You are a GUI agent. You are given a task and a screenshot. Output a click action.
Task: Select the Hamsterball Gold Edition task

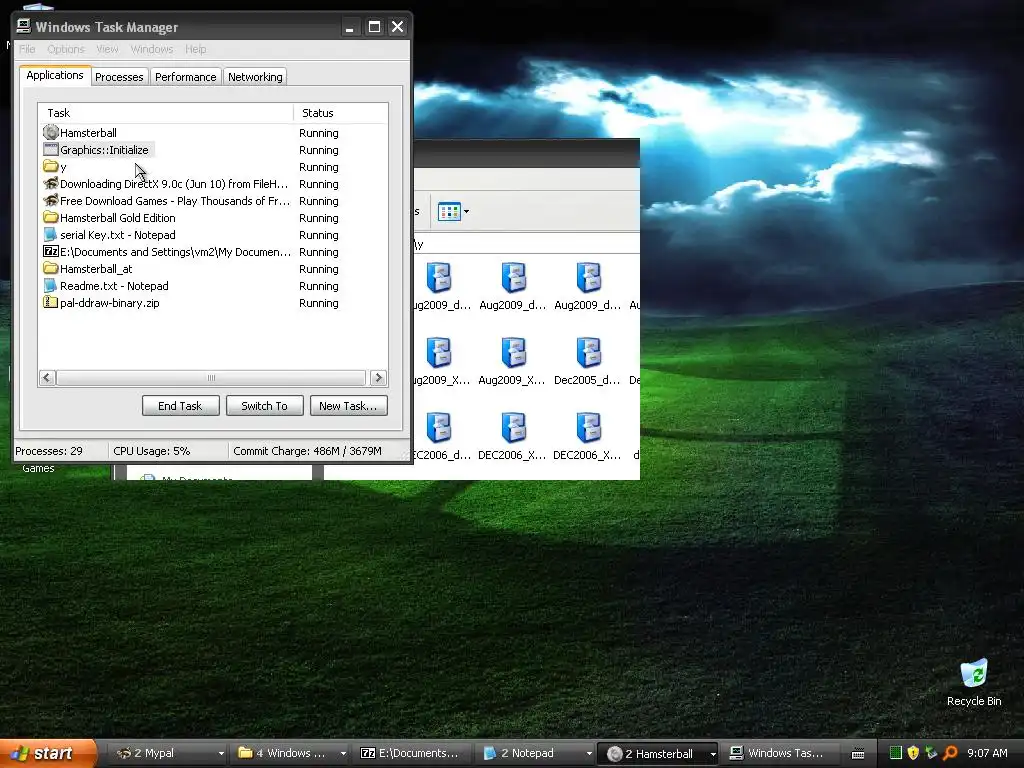[x=212, y=217]
